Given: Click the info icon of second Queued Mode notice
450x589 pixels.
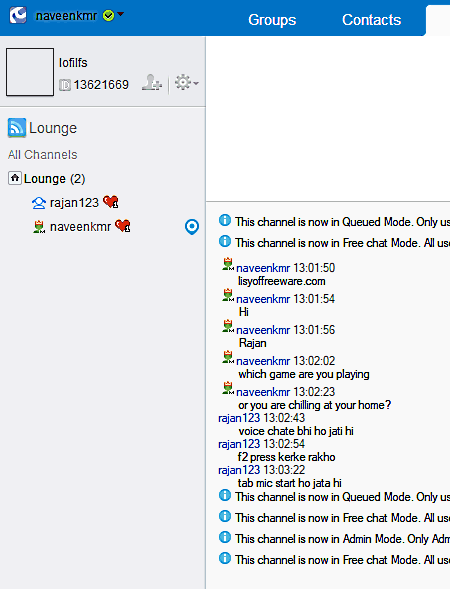Looking at the screenshot, I should coord(225,495).
